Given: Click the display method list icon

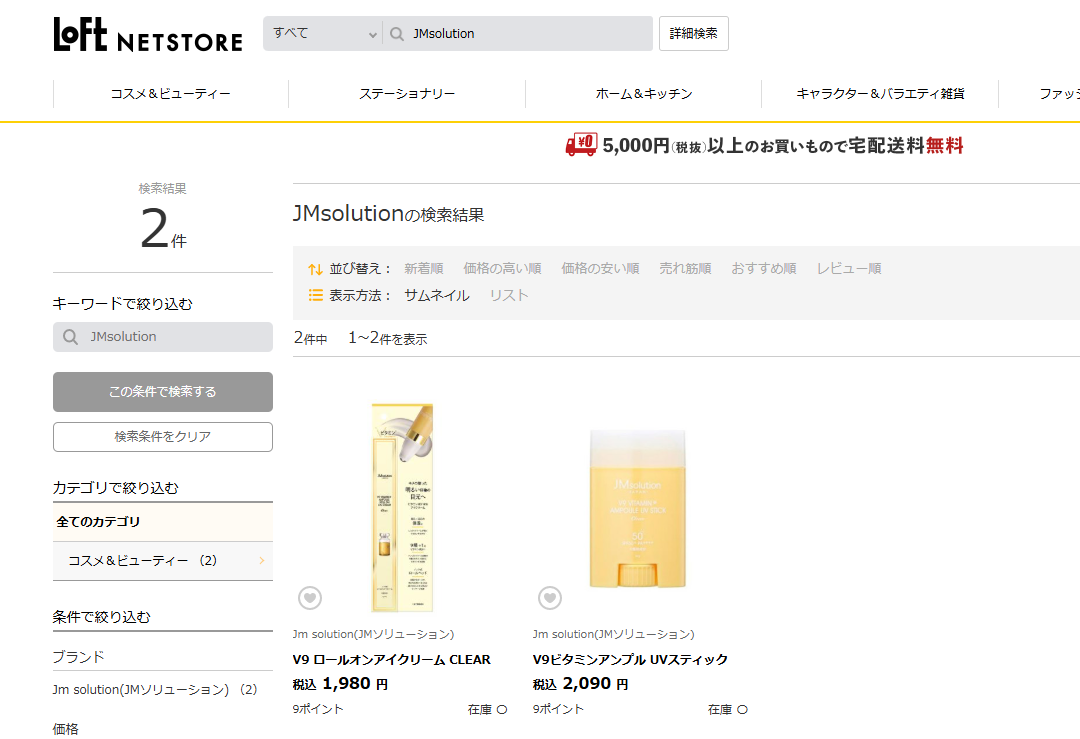Looking at the screenshot, I should (315, 296).
